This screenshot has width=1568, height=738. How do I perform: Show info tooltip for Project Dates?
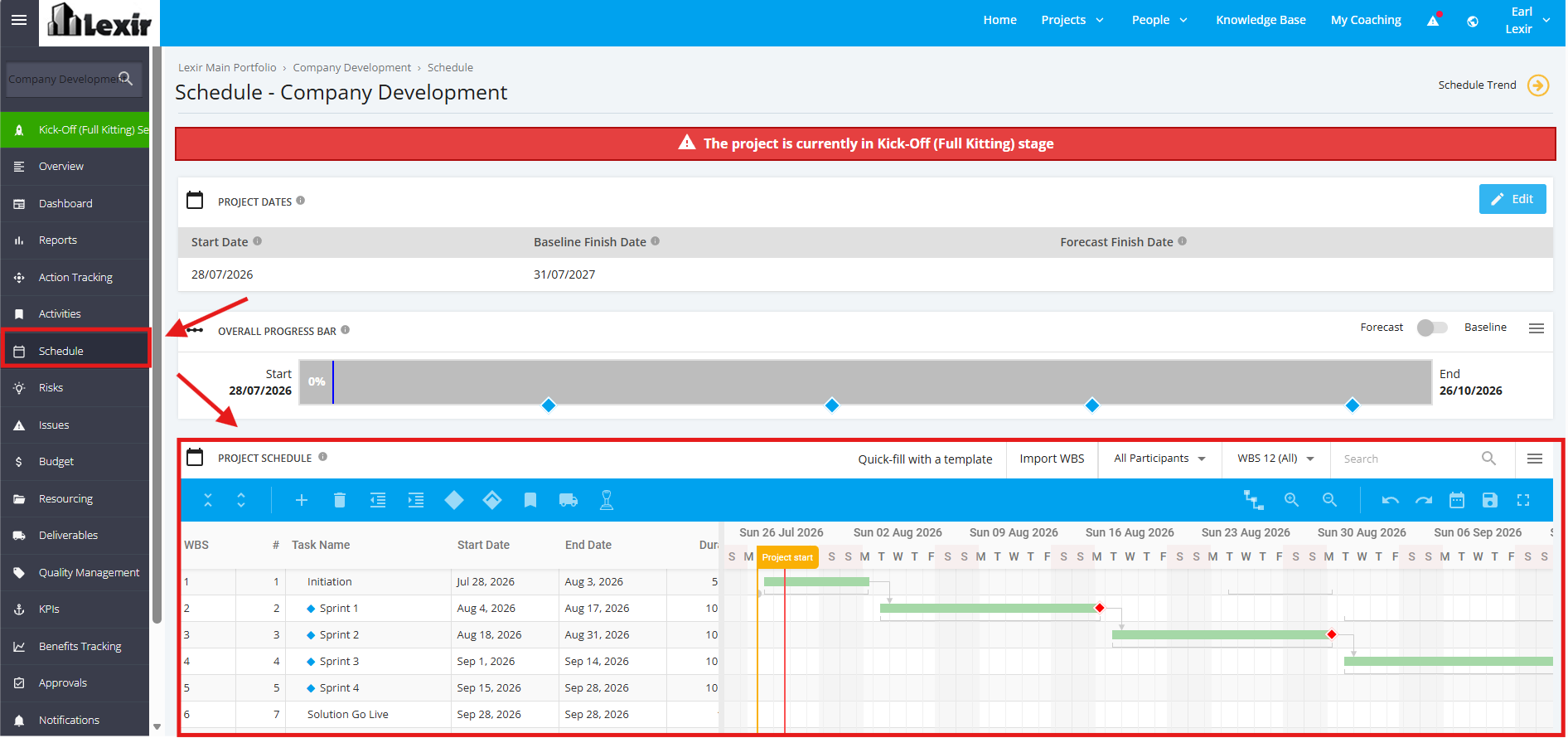[301, 201]
